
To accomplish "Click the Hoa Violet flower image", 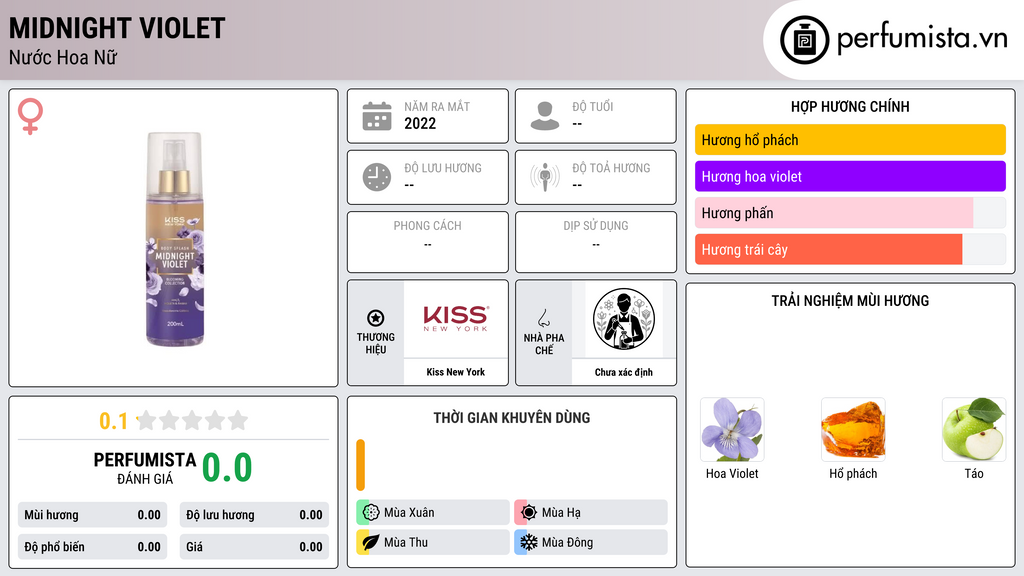I will coord(732,430).
